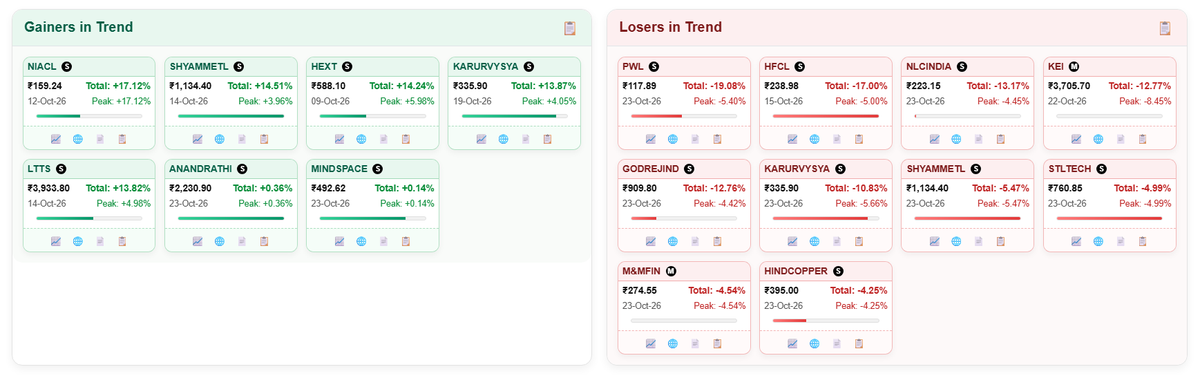The height and width of the screenshot is (378, 1200).
Task: Click the date 19-Oct-26 on KARURVYSYA card
Action: (x=472, y=101)
